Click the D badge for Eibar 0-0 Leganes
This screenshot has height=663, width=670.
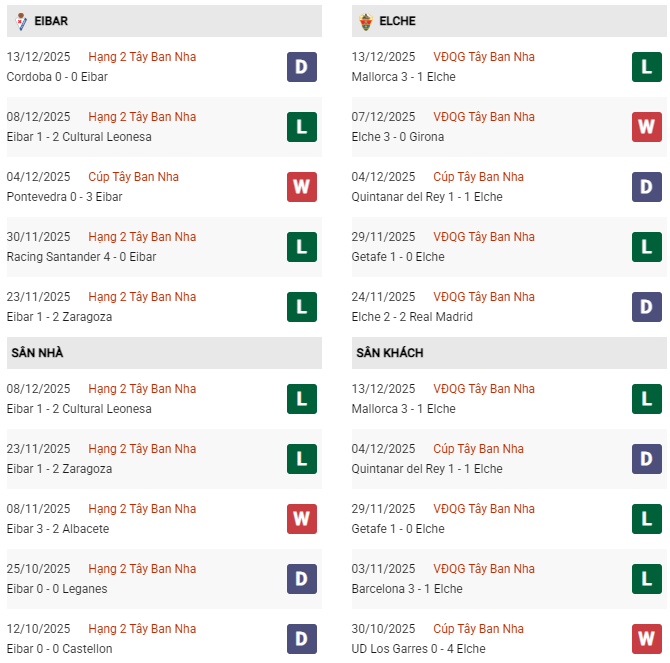coord(301,579)
